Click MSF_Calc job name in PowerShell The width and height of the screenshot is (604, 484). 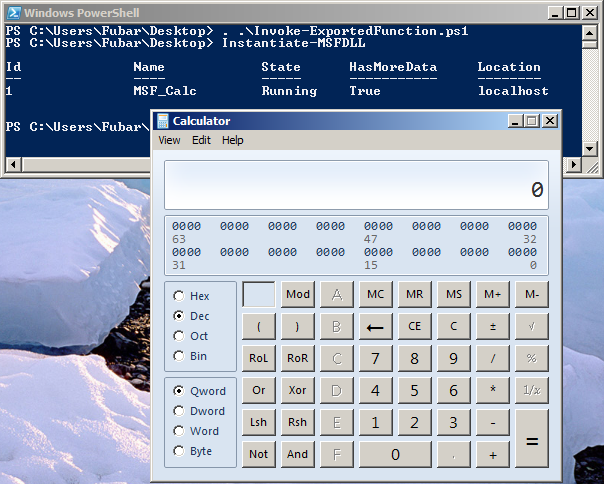pos(165,91)
